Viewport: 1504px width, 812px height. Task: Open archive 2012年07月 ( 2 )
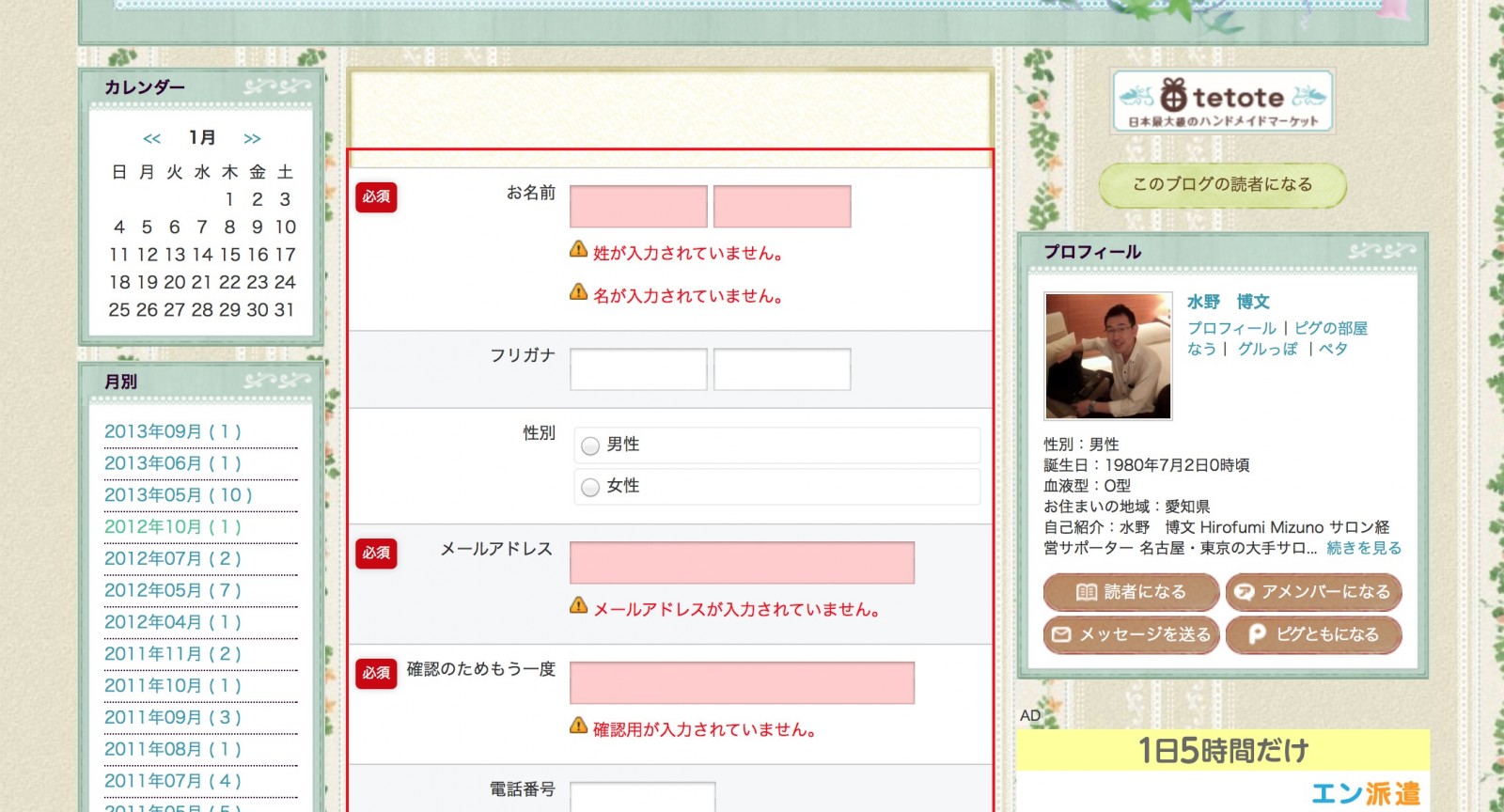[x=173, y=559]
